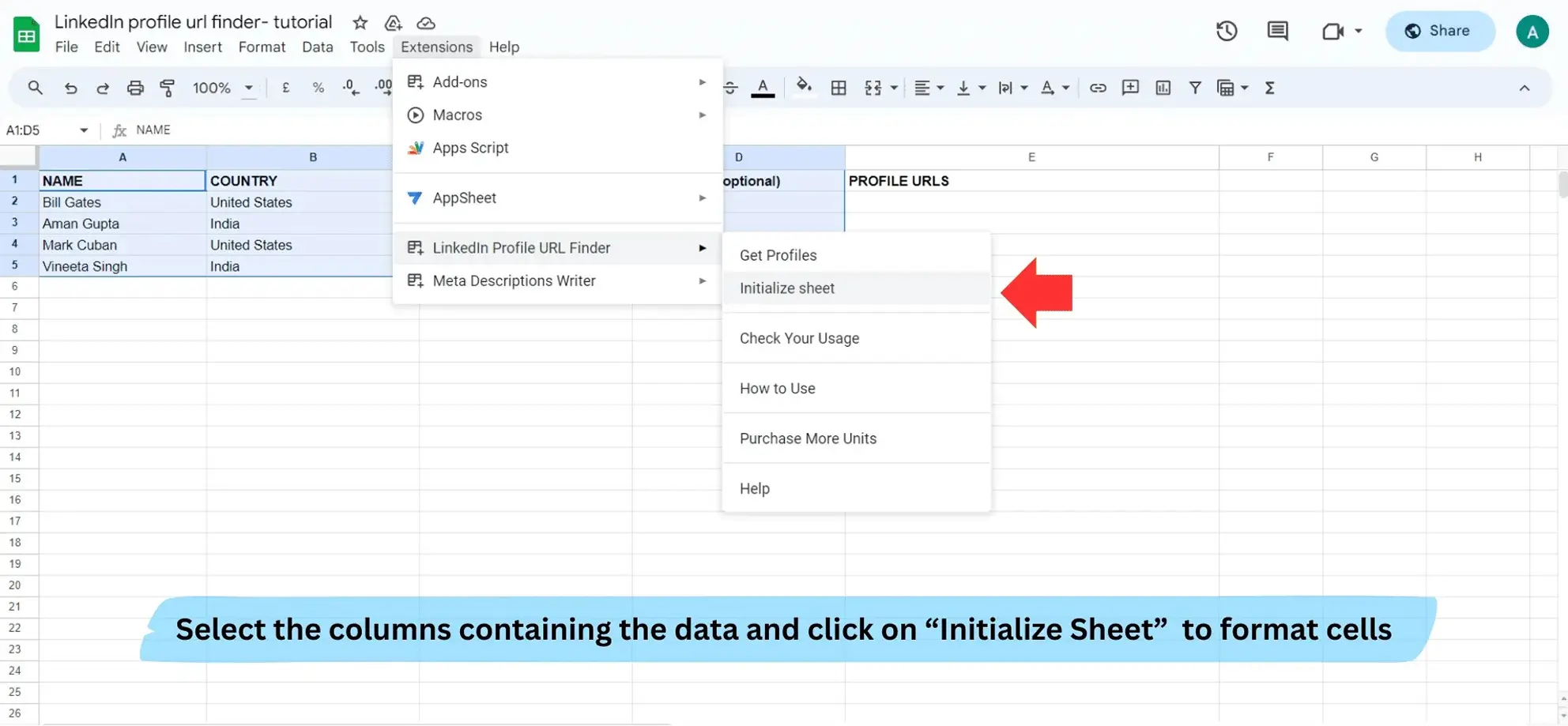This screenshot has height=726, width=1568.
Task: Open the Help menu in menu bar
Action: 503,47
